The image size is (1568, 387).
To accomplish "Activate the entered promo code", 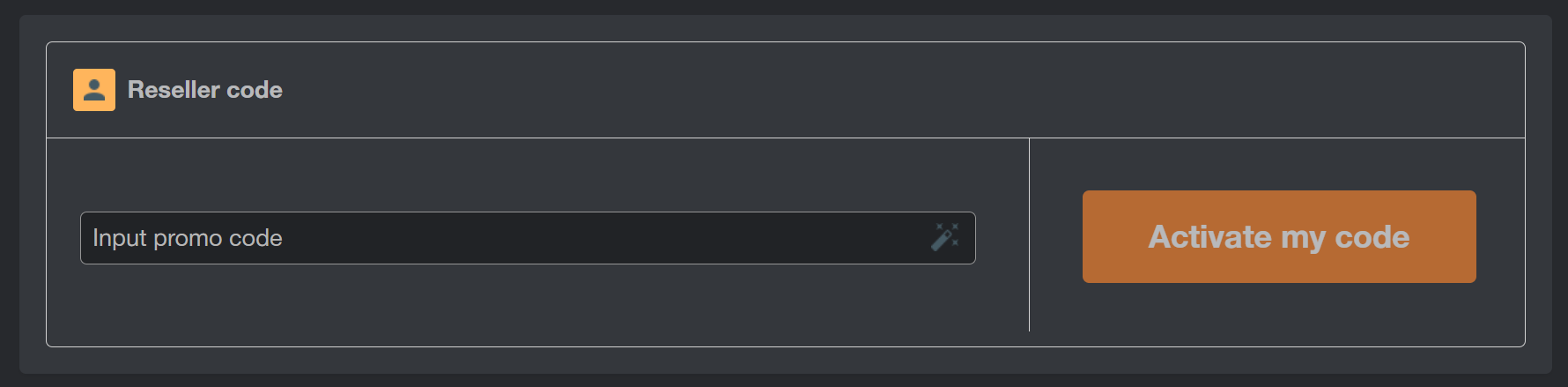I will tap(1279, 236).
